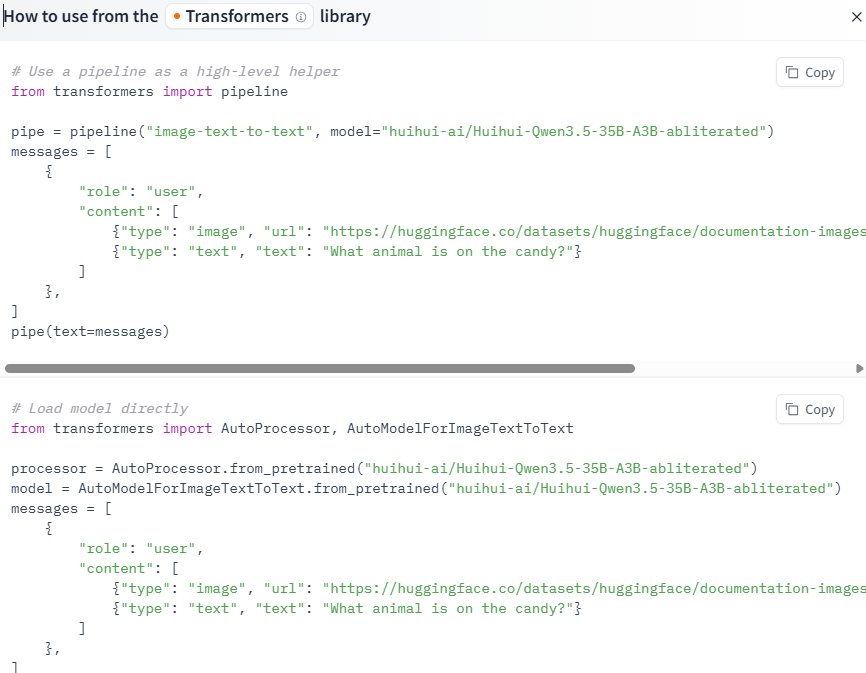The height and width of the screenshot is (673, 866).
Task: Click the "image-text-to-text" string in pipeline call
Action: coord(229,131)
